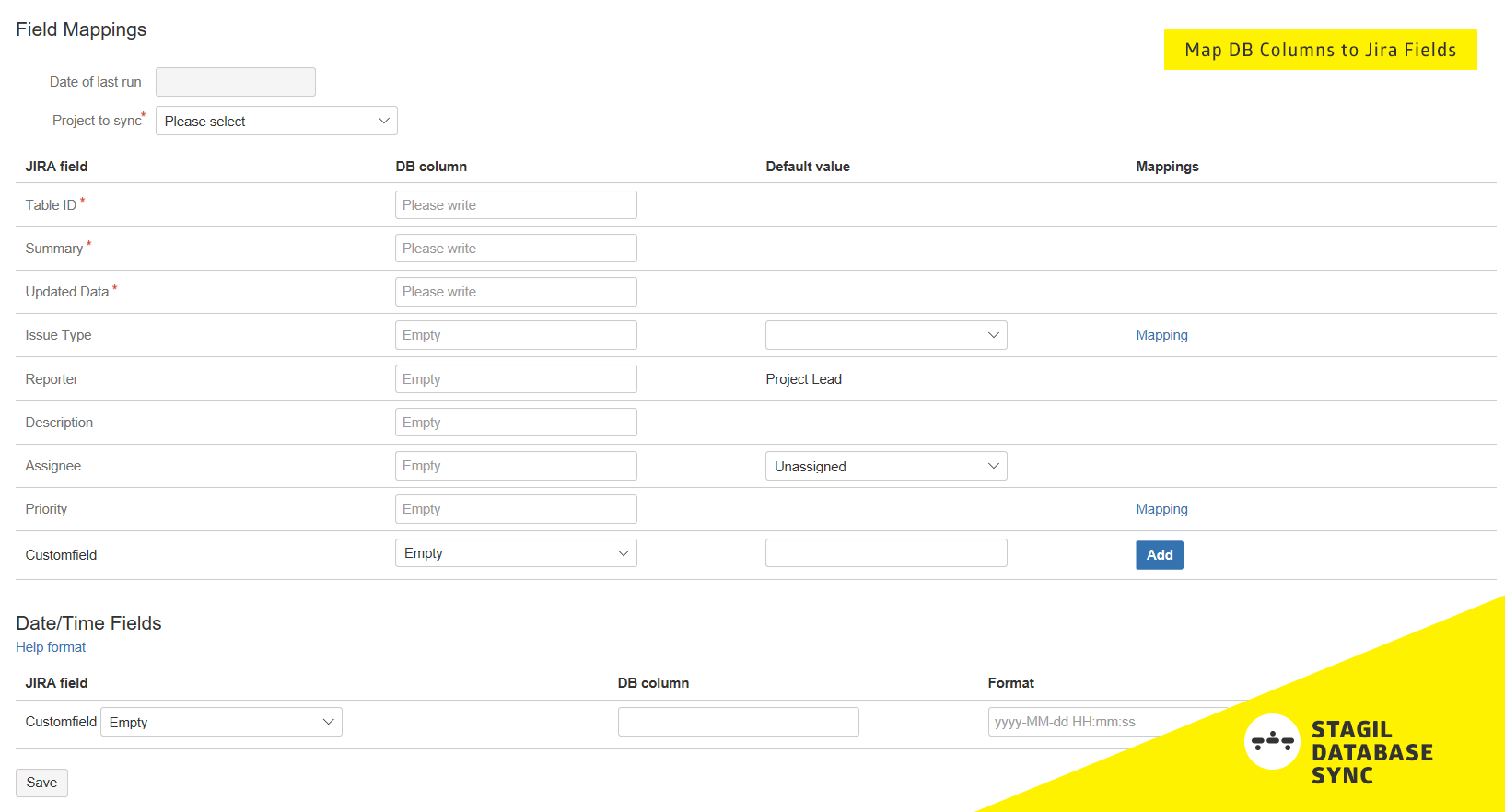Open the Issue Type default value dropdown

(886, 335)
